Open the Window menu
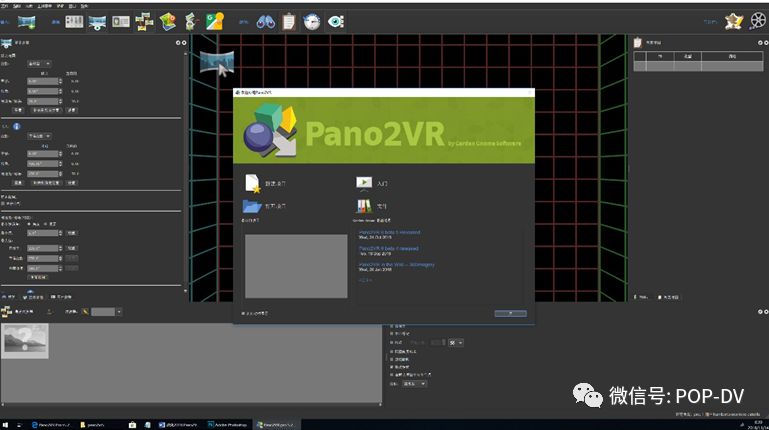Viewport: 769px width, 430px height. click(x=72, y=6)
